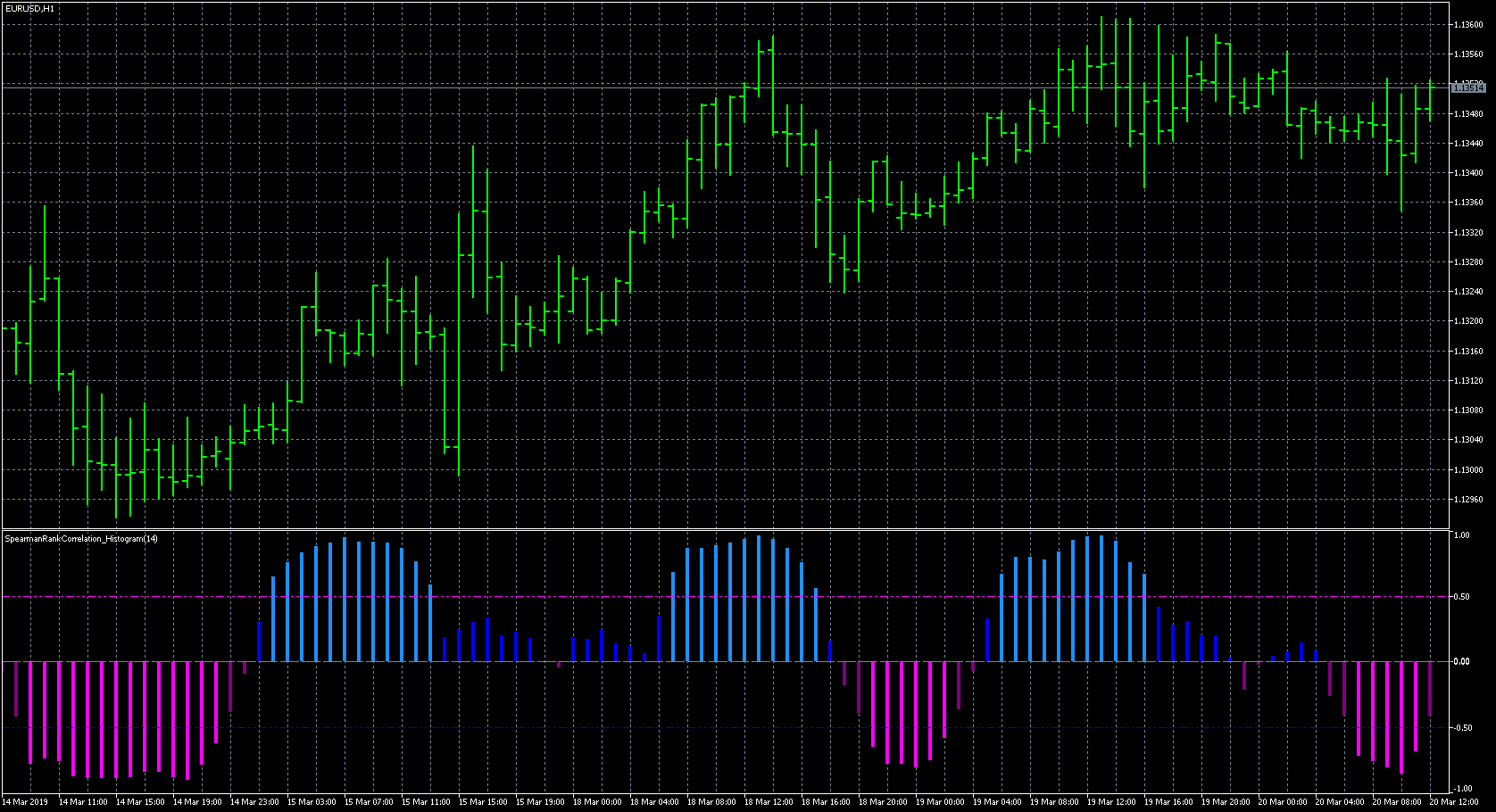Click the 19 Mar 16:00 time label
This screenshot has width=1496, height=812.
point(1168,802)
